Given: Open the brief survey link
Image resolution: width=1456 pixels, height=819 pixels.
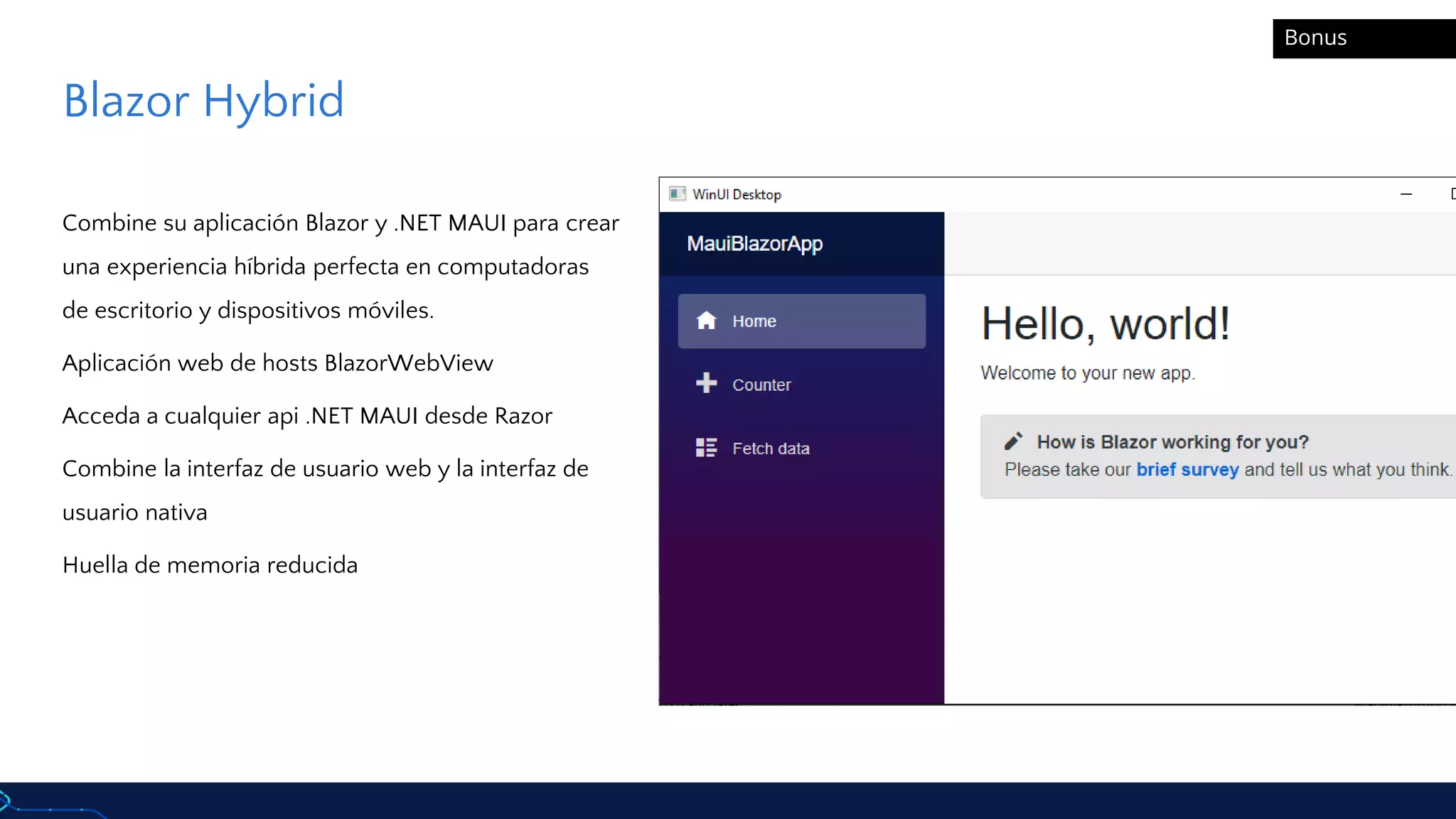Looking at the screenshot, I should coord(1187,470).
